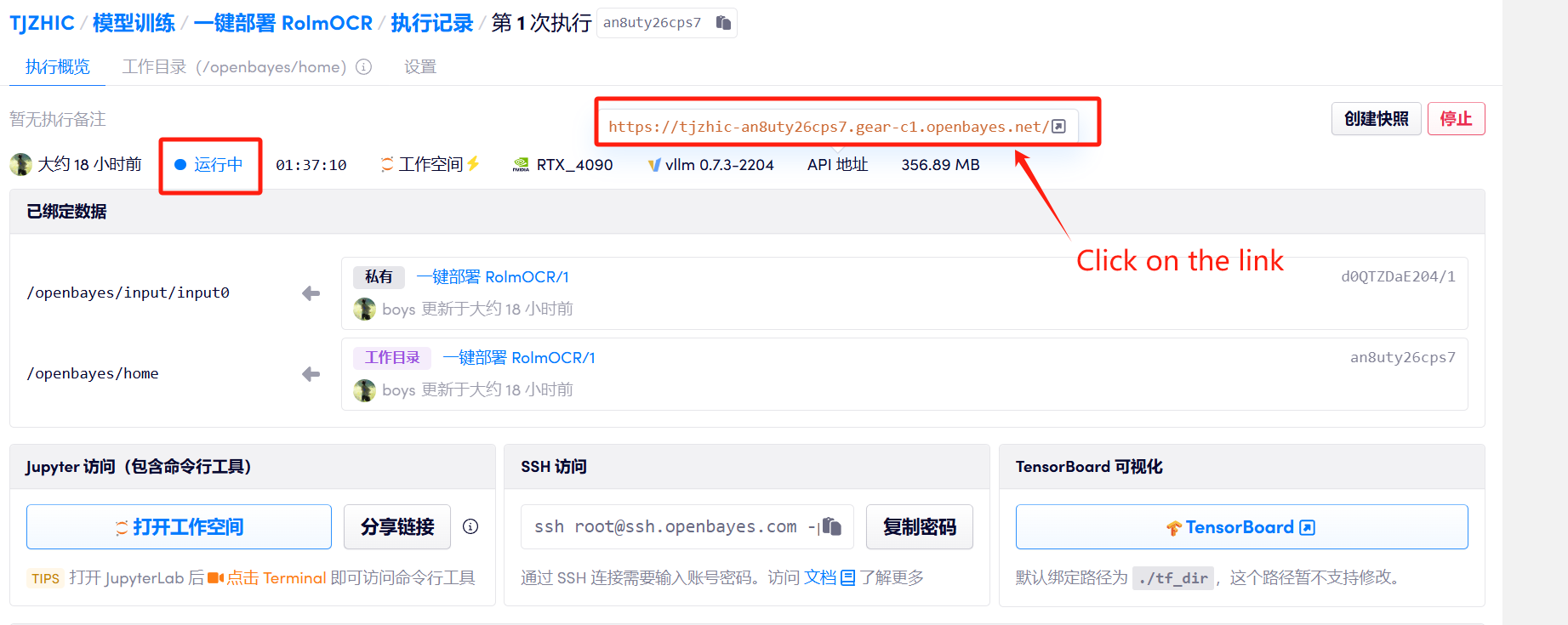Click the /openbayes/input/input0 path

128,293
